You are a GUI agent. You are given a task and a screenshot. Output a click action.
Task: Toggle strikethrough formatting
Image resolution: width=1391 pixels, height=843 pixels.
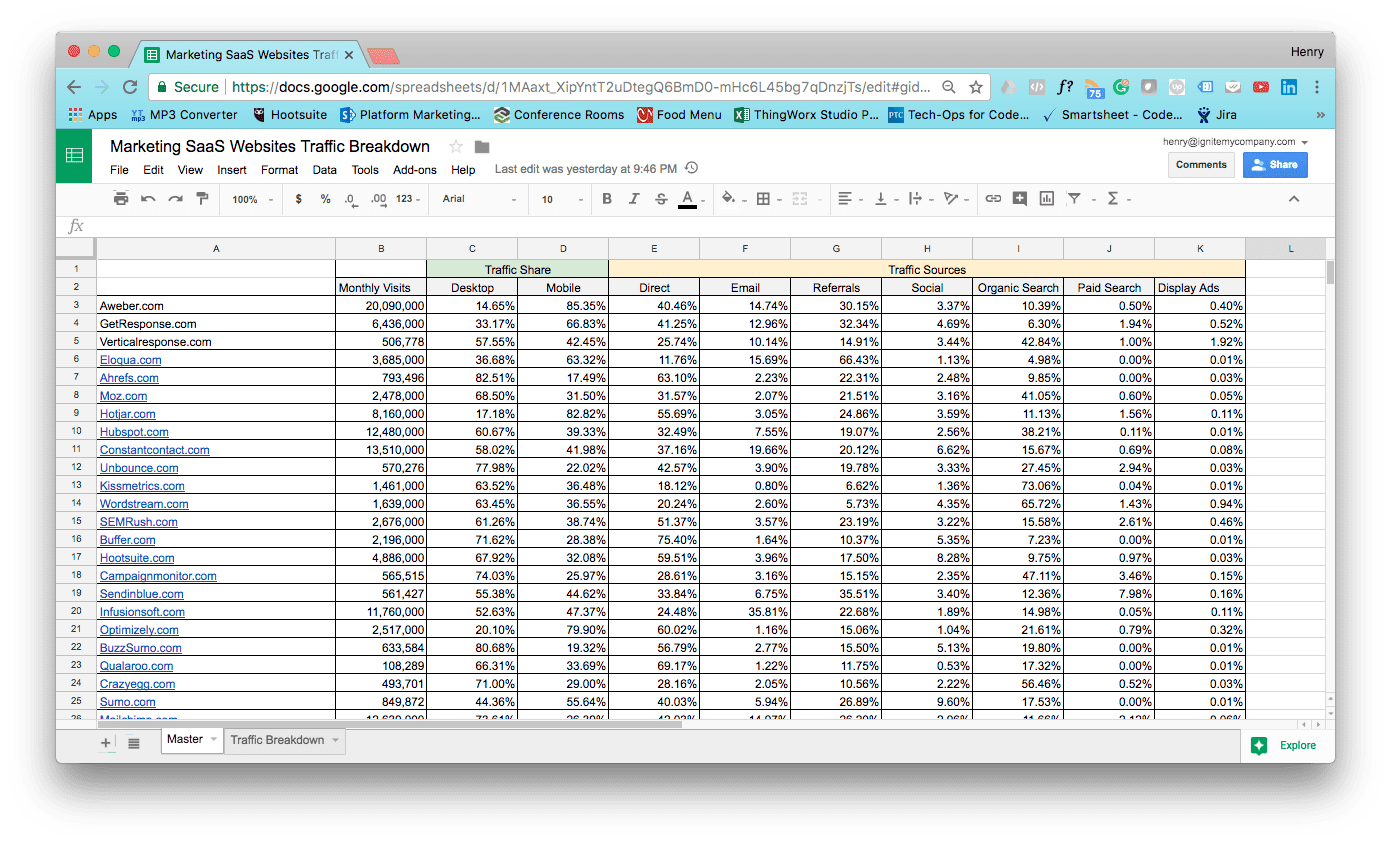click(x=661, y=199)
